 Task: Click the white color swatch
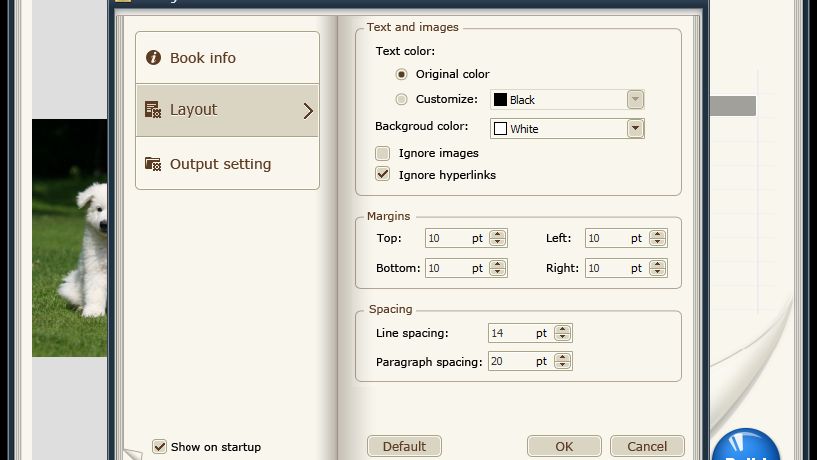pos(500,128)
